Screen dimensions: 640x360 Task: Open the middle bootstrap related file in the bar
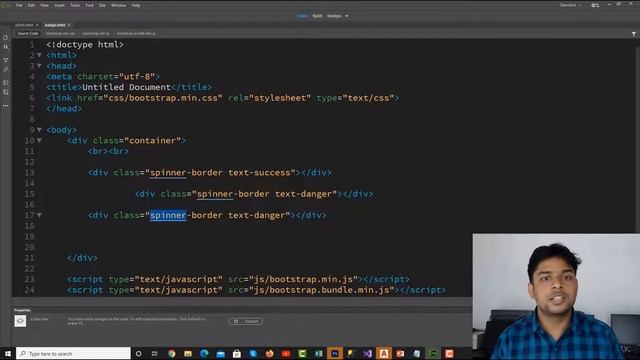coord(96,33)
